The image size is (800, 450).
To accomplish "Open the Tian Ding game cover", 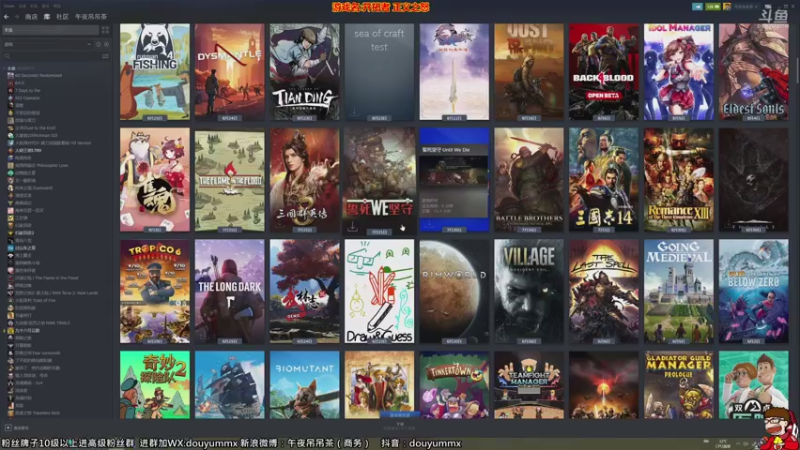I will pos(305,72).
